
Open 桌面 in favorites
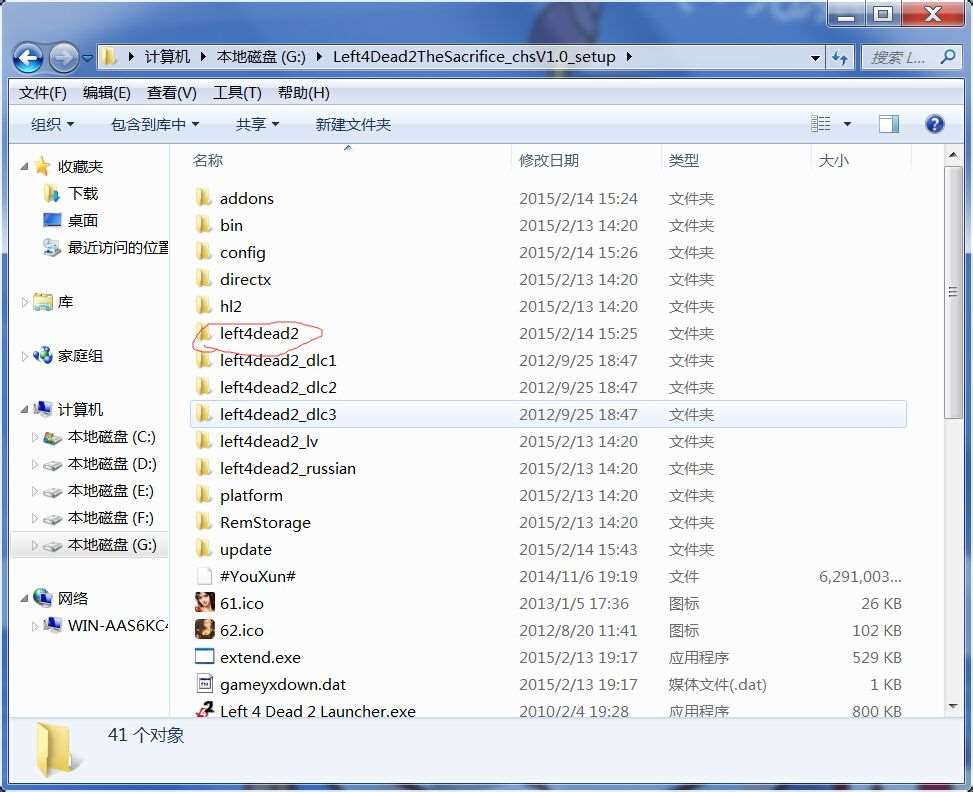tap(83, 220)
